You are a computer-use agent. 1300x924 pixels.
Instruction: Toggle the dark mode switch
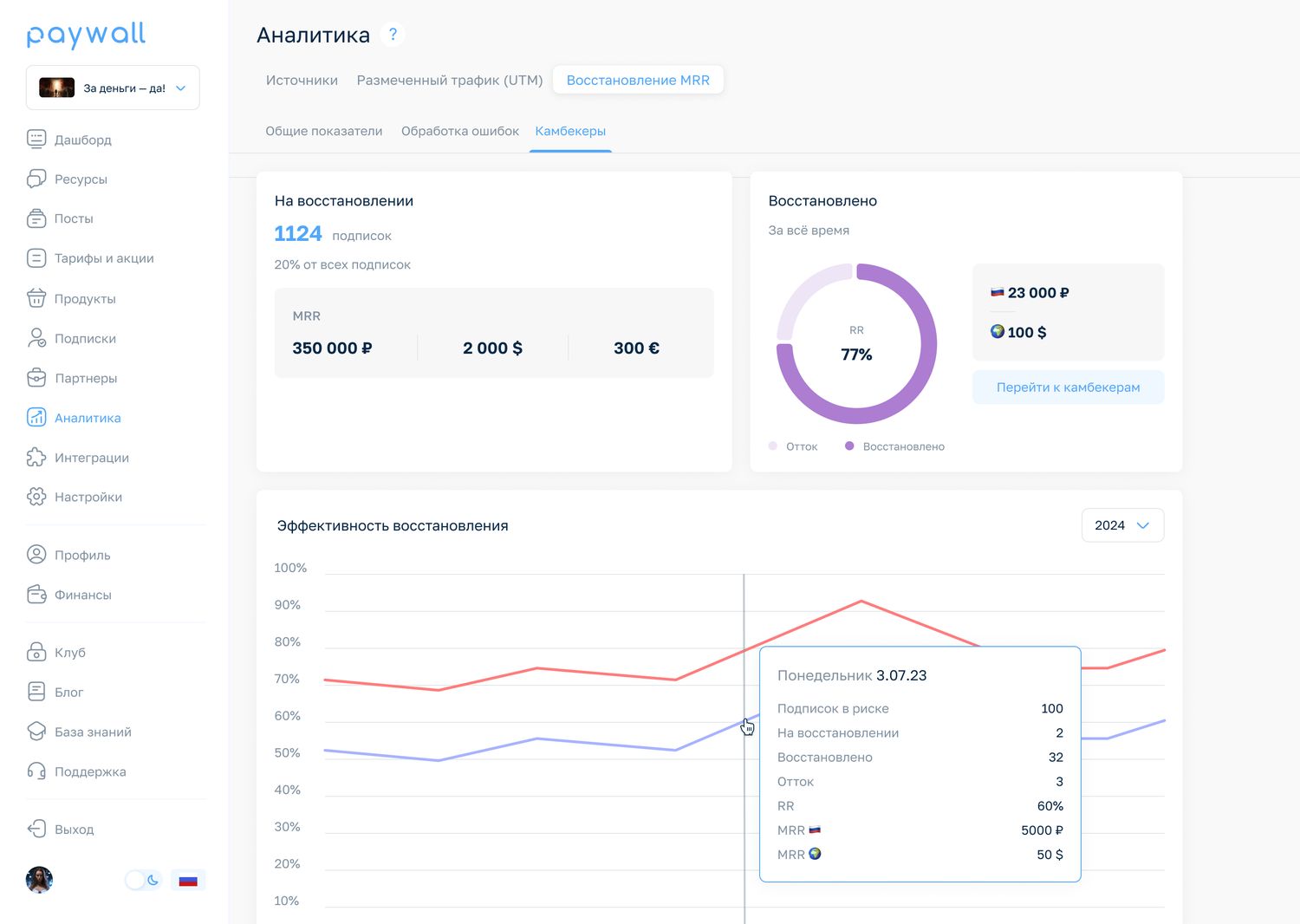tap(143, 880)
